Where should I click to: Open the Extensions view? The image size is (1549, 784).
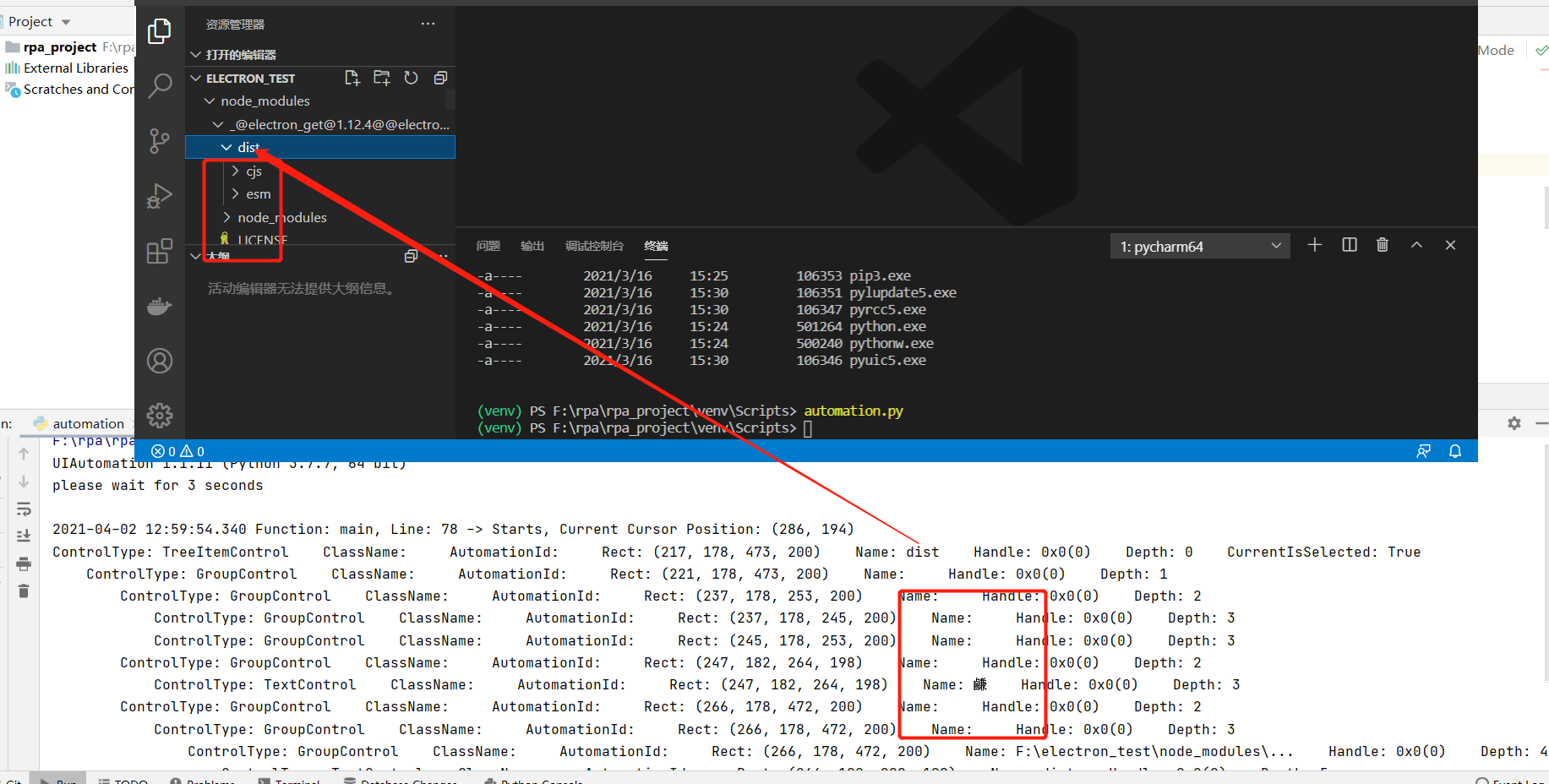160,251
